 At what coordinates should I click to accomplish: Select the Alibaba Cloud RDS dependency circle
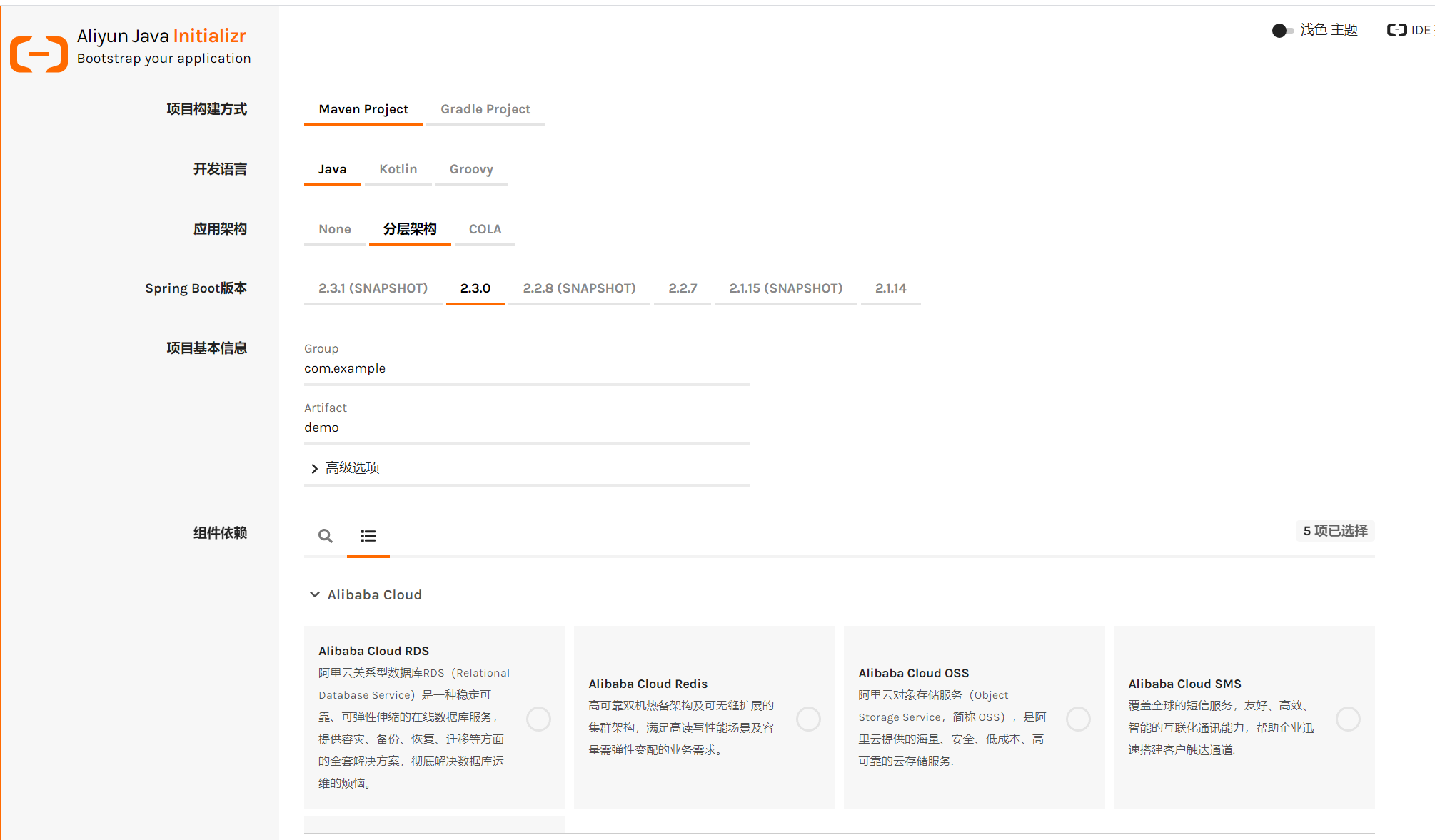tap(538, 719)
